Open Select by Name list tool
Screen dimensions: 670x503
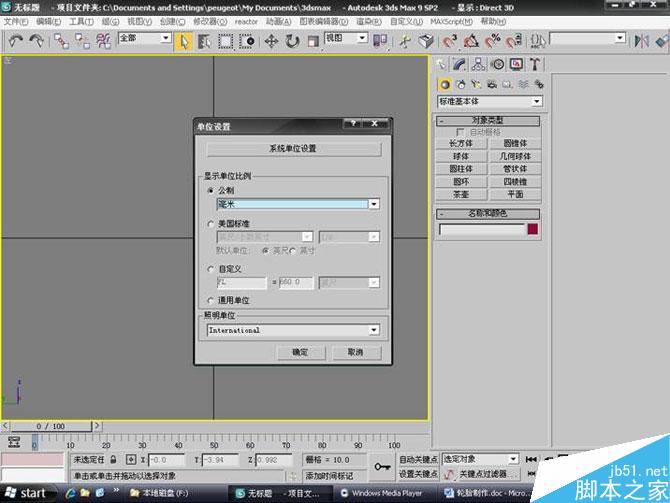(204, 41)
